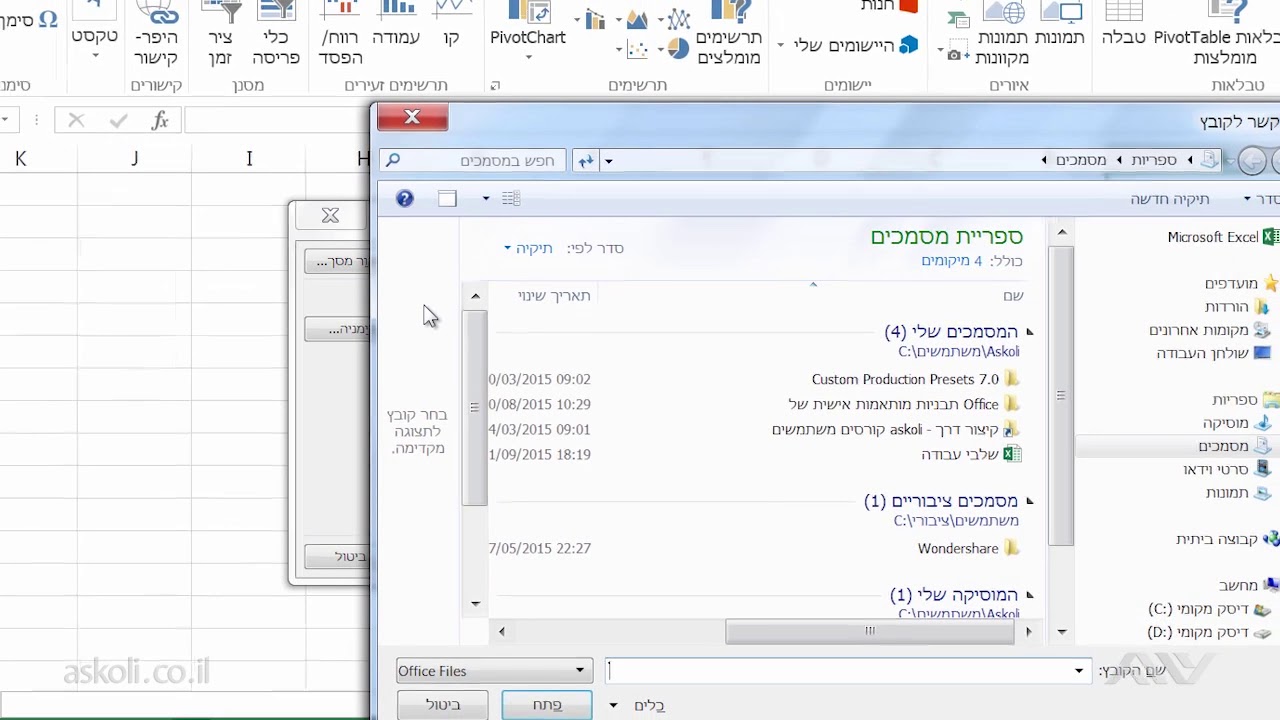
Task: Sort files by the שם column header
Action: 1013,296
